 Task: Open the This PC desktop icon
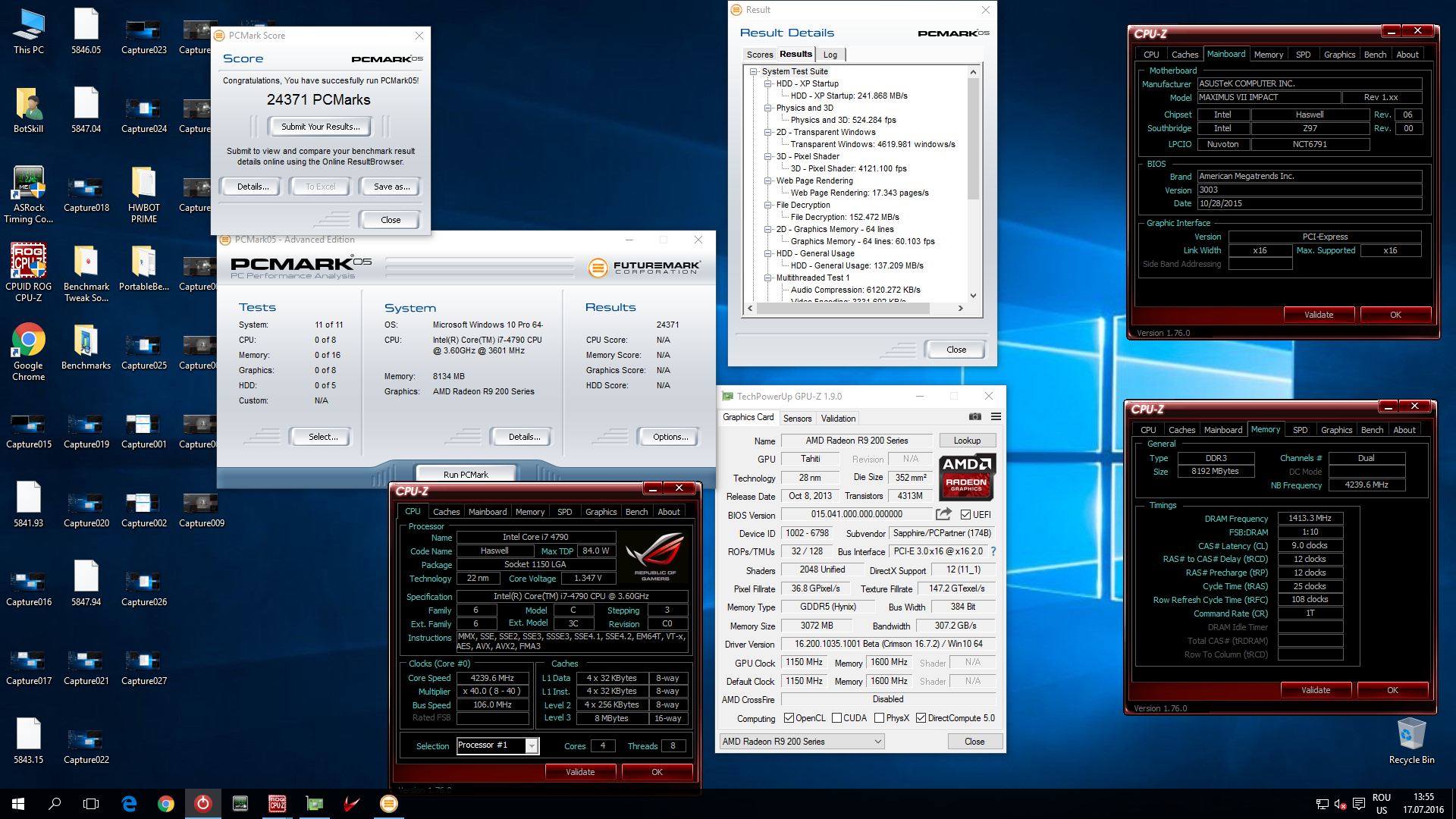click(29, 31)
